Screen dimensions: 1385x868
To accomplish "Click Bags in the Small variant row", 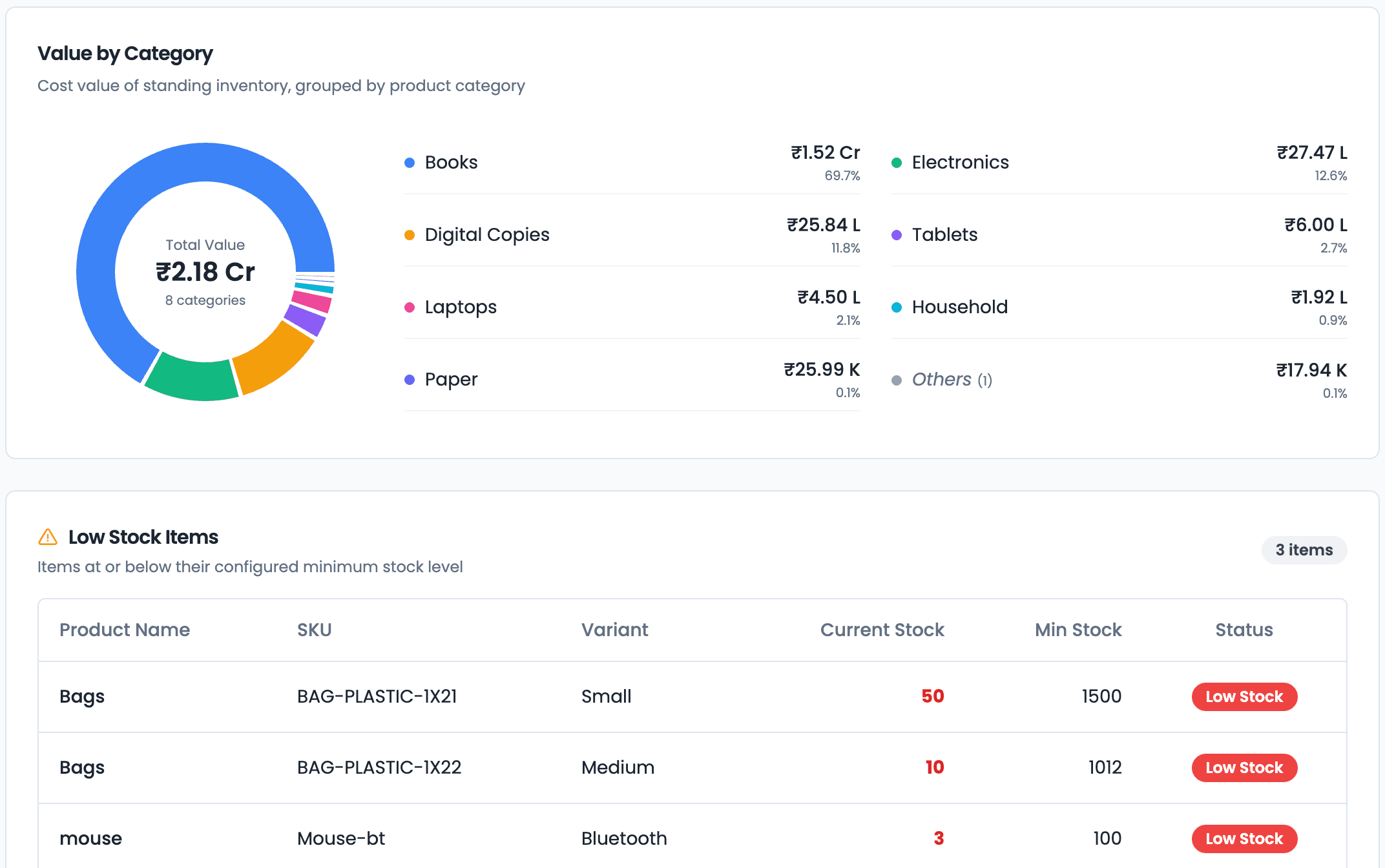I will [x=82, y=697].
